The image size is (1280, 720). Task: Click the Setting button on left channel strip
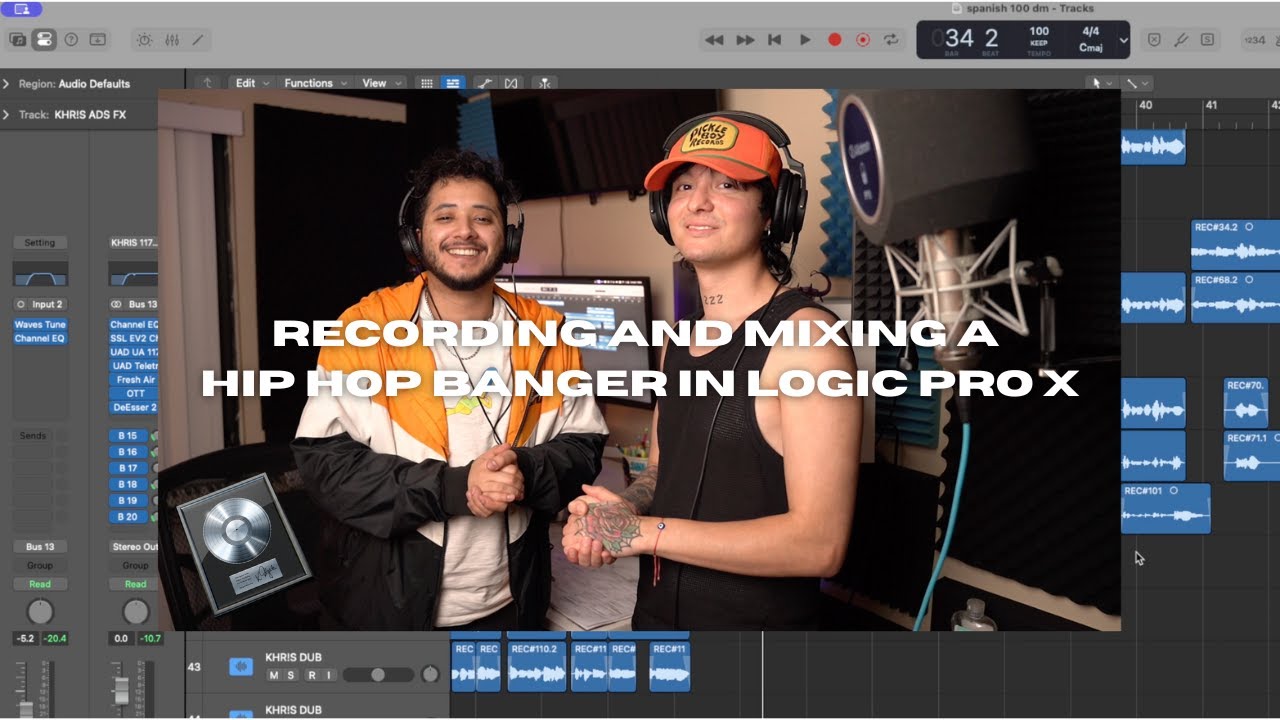pos(40,243)
